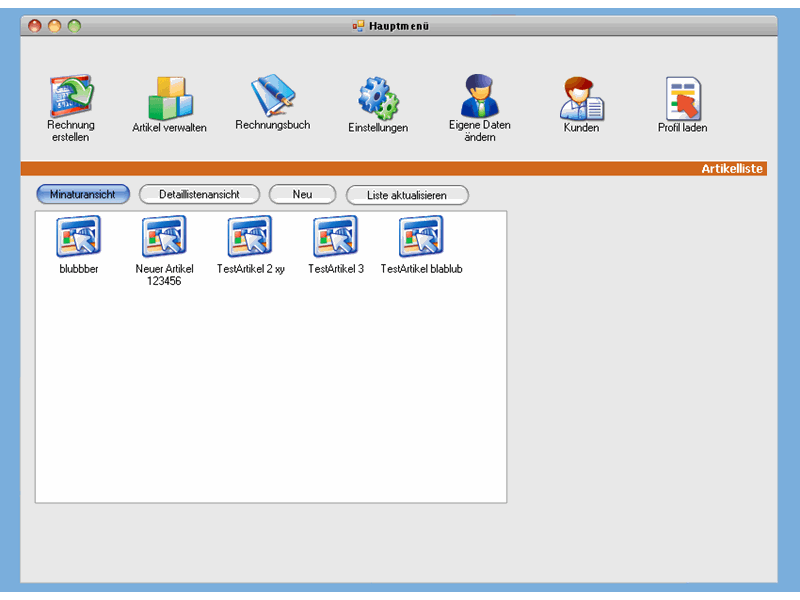
Task: Select the TestArtikel blablub thumbnail
Action: (x=421, y=236)
